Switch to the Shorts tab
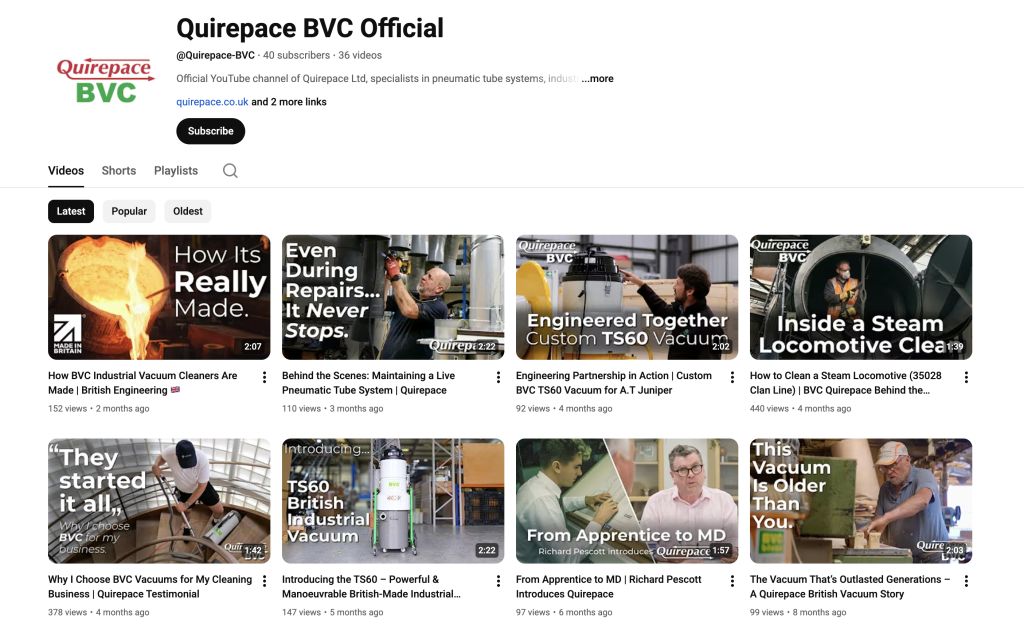This screenshot has height=635, width=1024. click(118, 170)
